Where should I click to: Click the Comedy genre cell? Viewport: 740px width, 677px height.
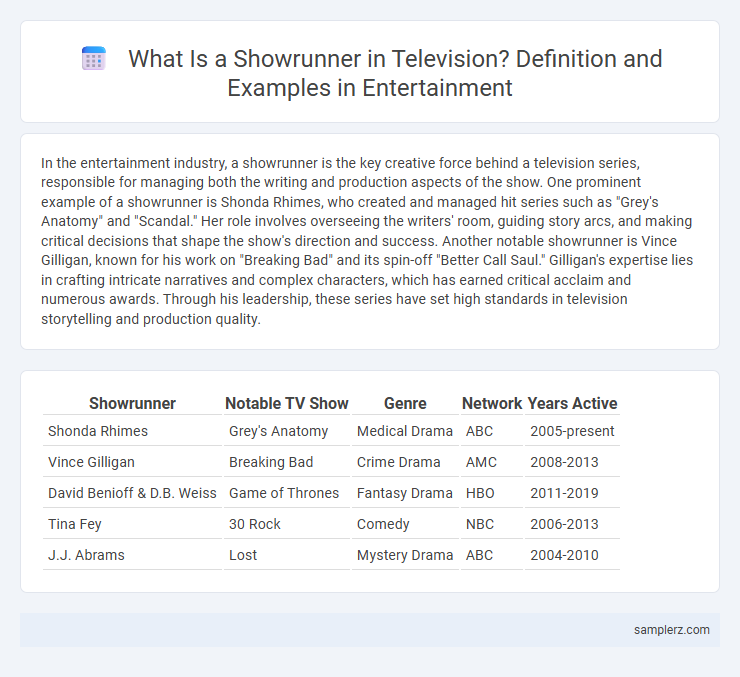(405, 524)
